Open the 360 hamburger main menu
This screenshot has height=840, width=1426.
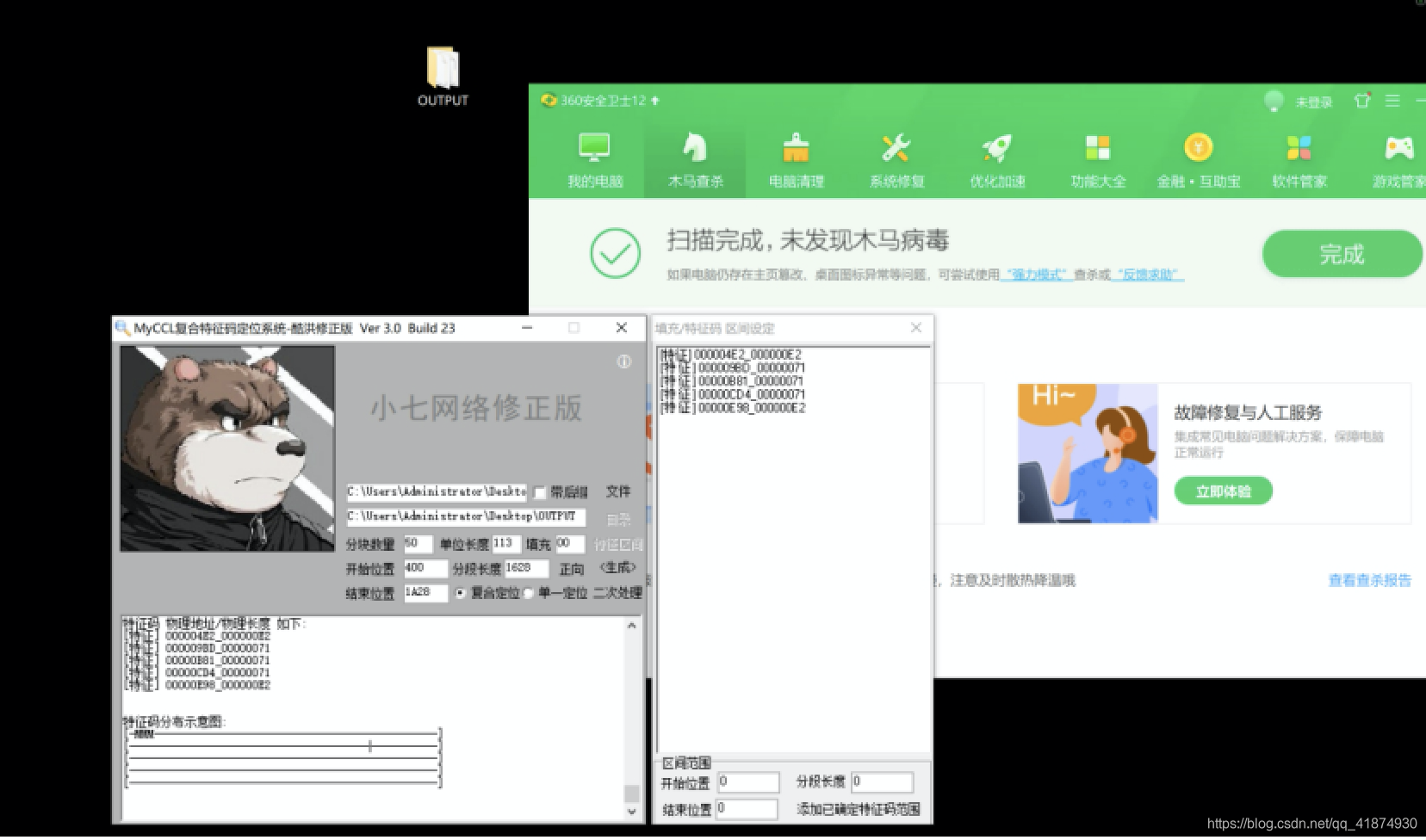tap(1392, 101)
